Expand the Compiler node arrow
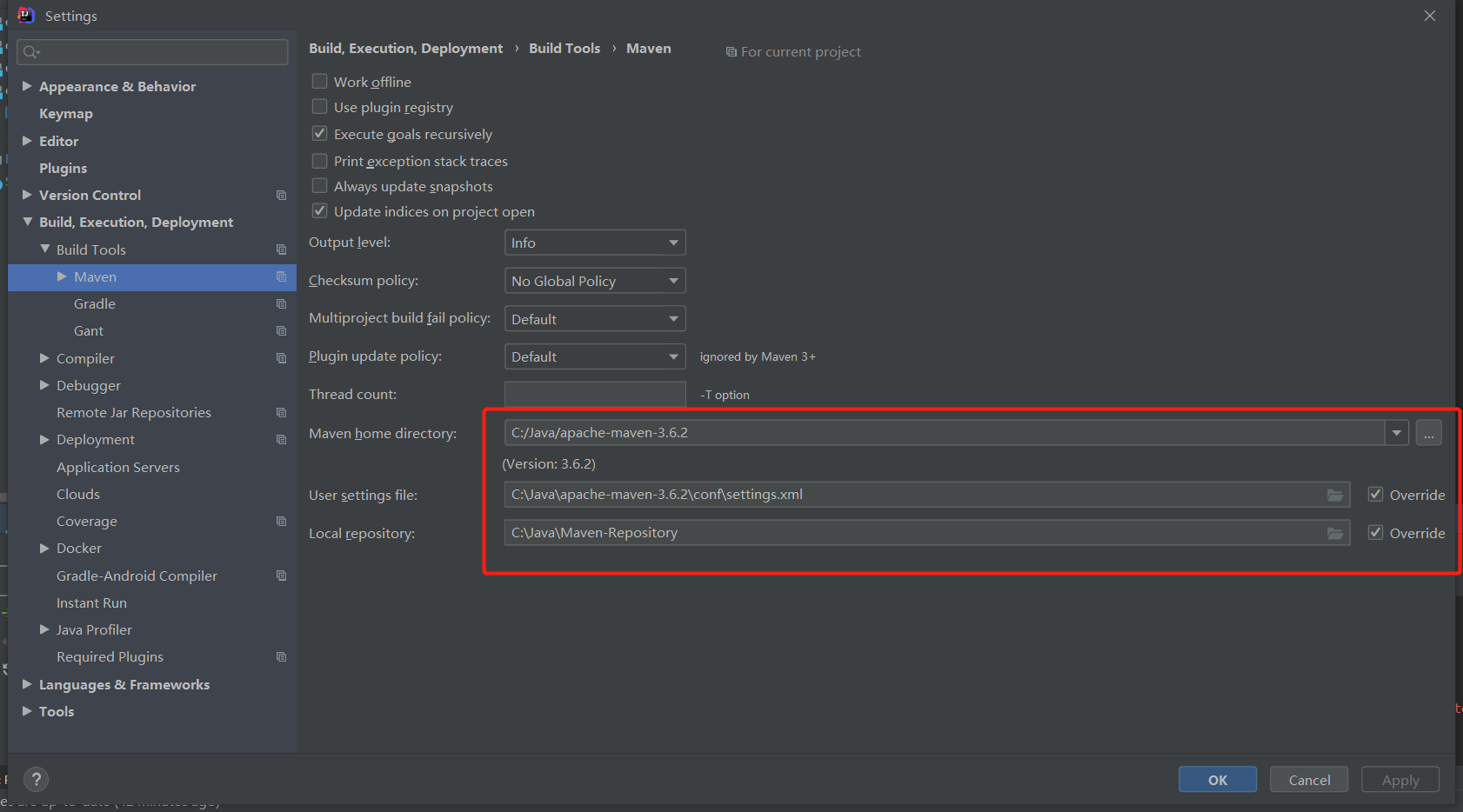 [x=44, y=357]
